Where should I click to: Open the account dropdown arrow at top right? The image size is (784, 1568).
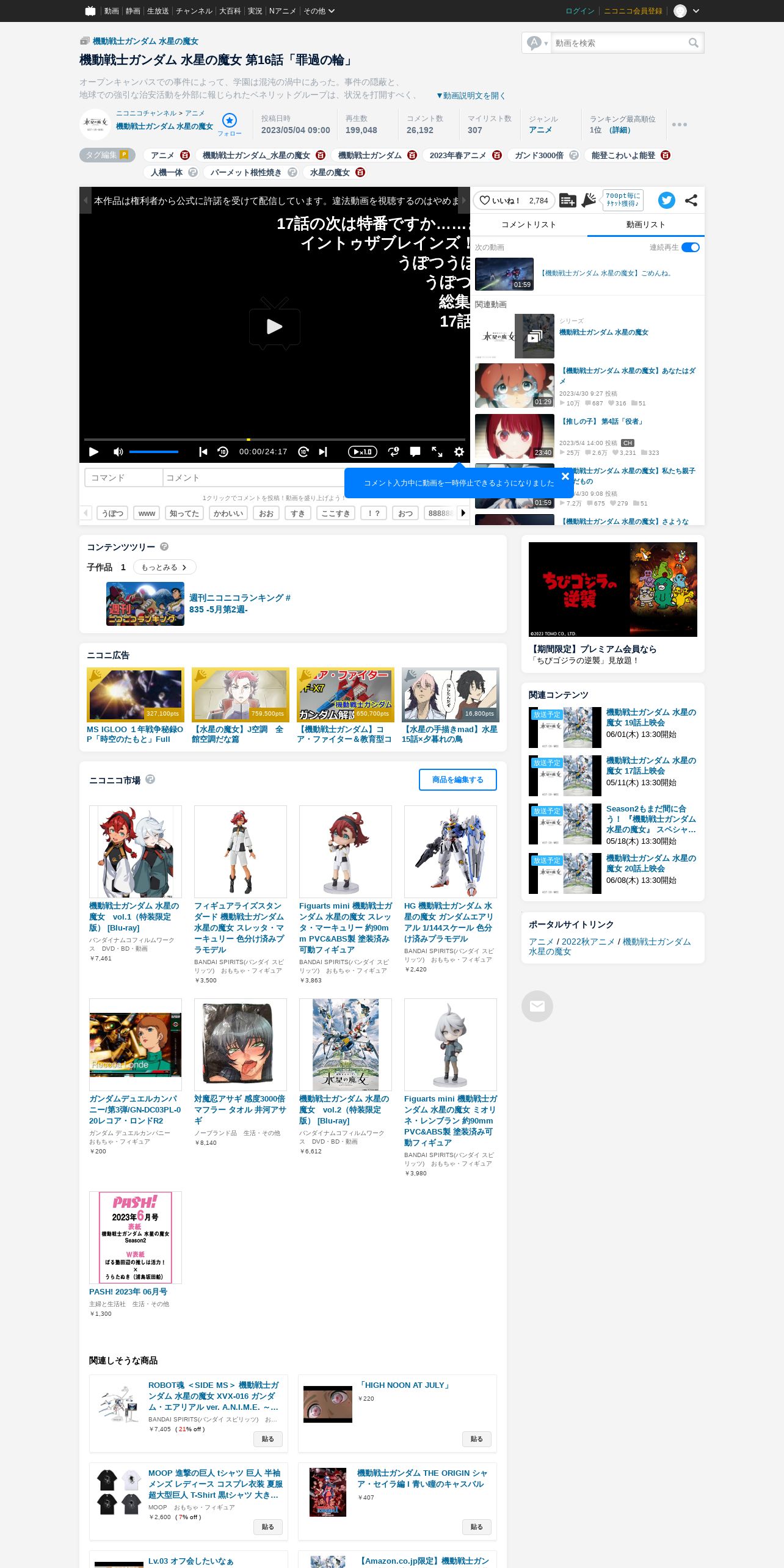(696, 11)
